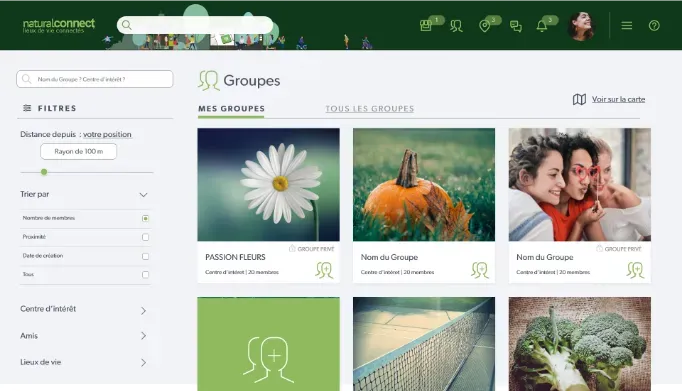Open the three women group thumbnail
The height and width of the screenshot is (391, 682).
pyautogui.click(x=580, y=184)
